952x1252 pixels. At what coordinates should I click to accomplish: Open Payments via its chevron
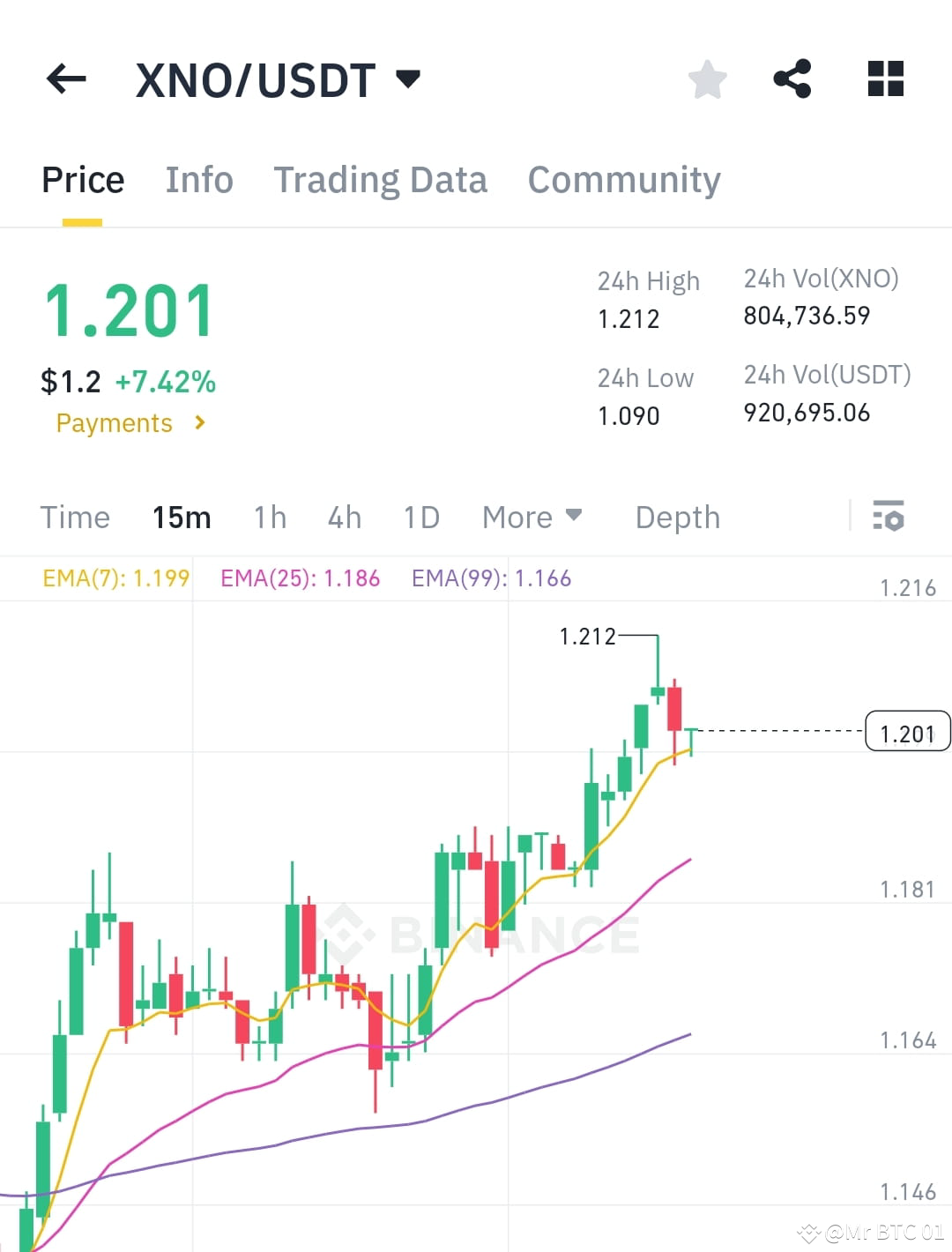[199, 423]
